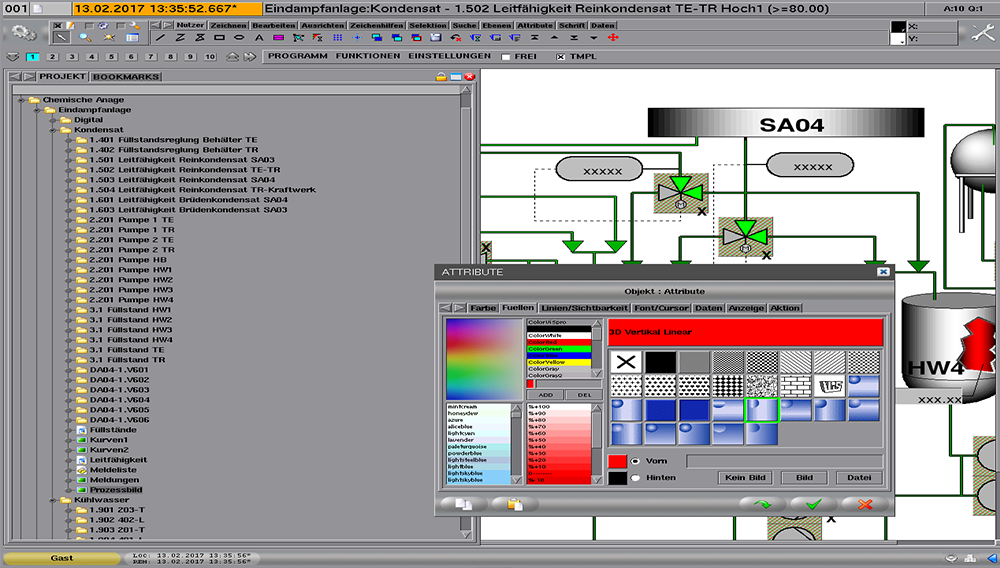Choose ColorGreen in color list

(559, 349)
